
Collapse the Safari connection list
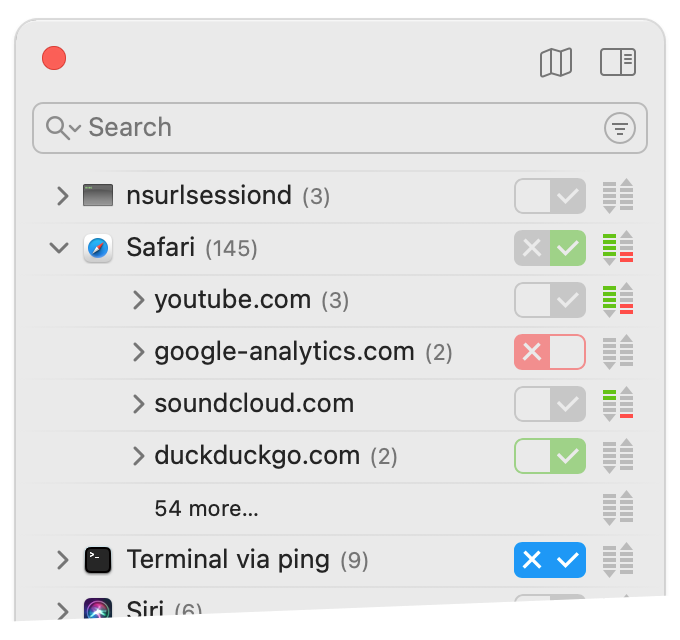tap(59, 248)
